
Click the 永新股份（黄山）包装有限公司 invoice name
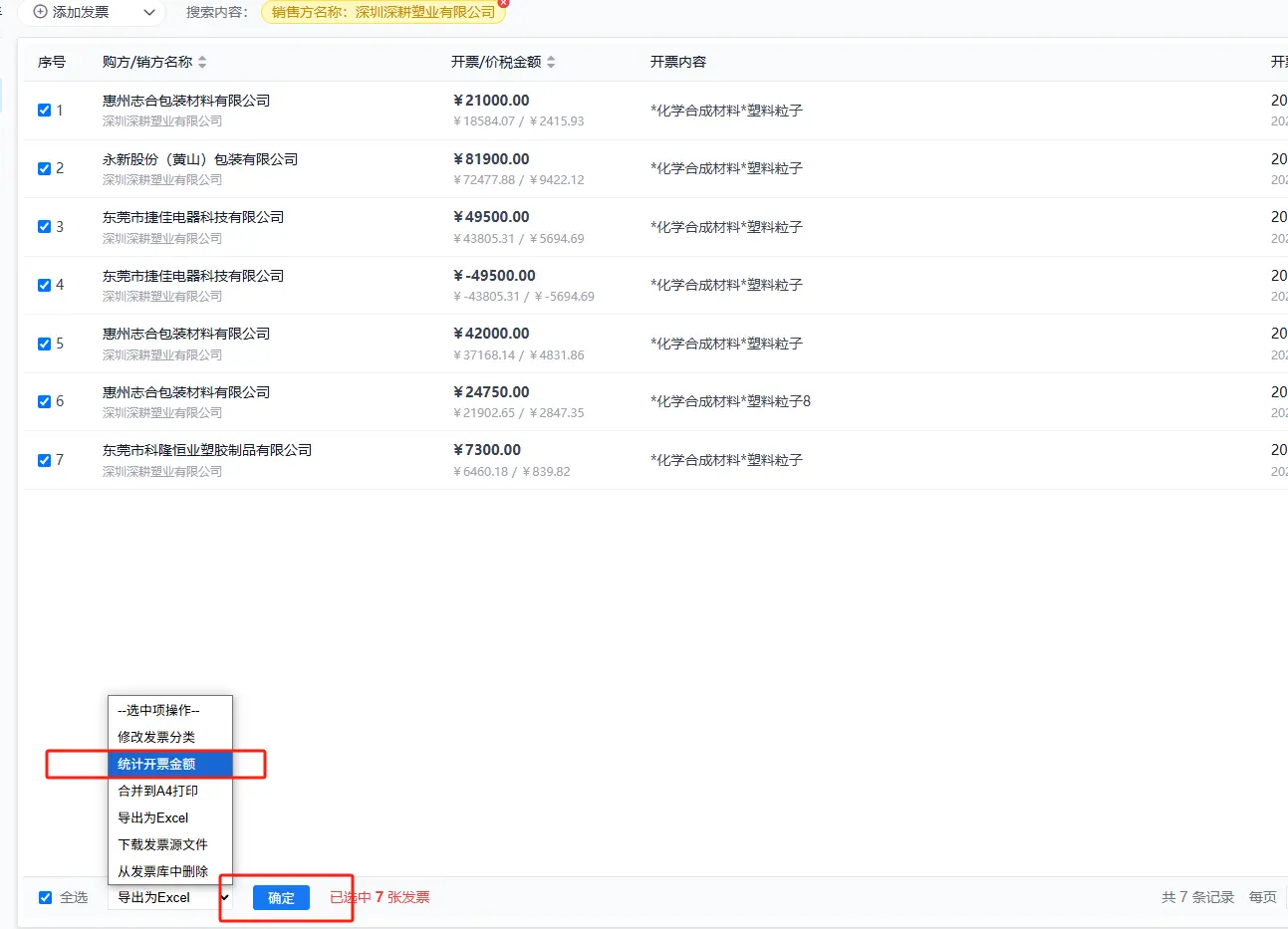click(200, 159)
